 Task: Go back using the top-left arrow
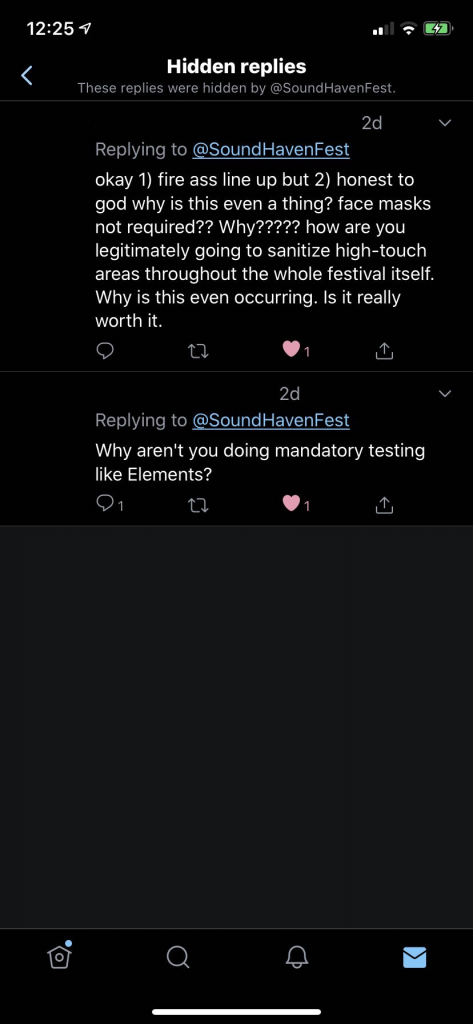coord(26,76)
